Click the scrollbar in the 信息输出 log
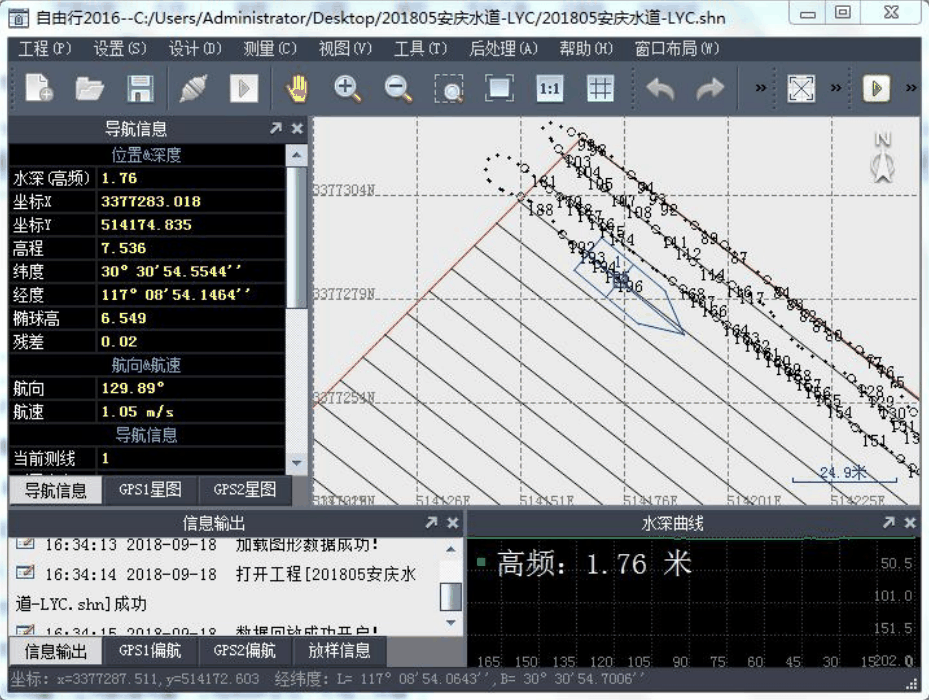 pos(449,595)
